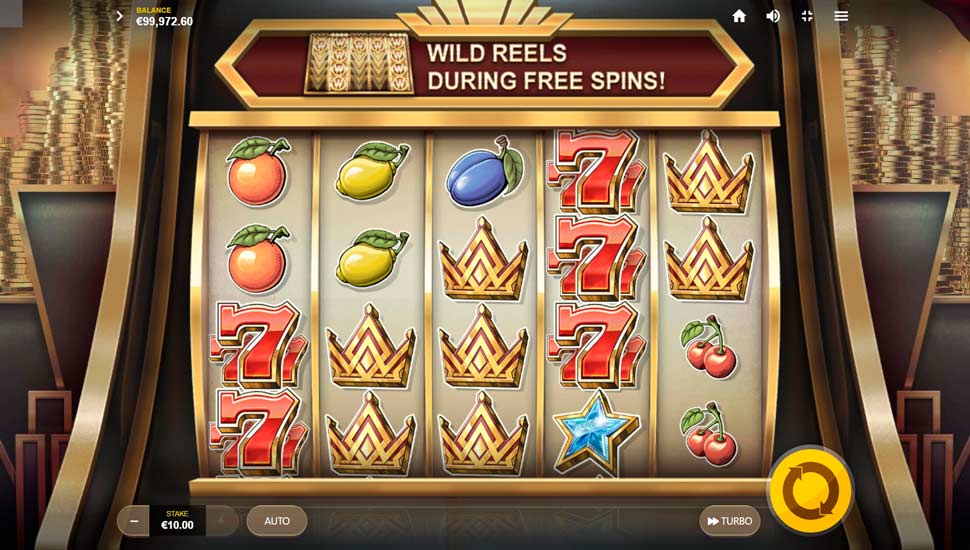Toggle Turbo mode

[x=730, y=521]
